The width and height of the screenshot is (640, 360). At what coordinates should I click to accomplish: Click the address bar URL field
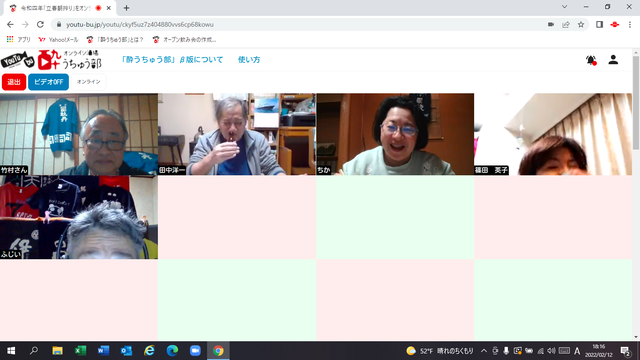[298, 24]
